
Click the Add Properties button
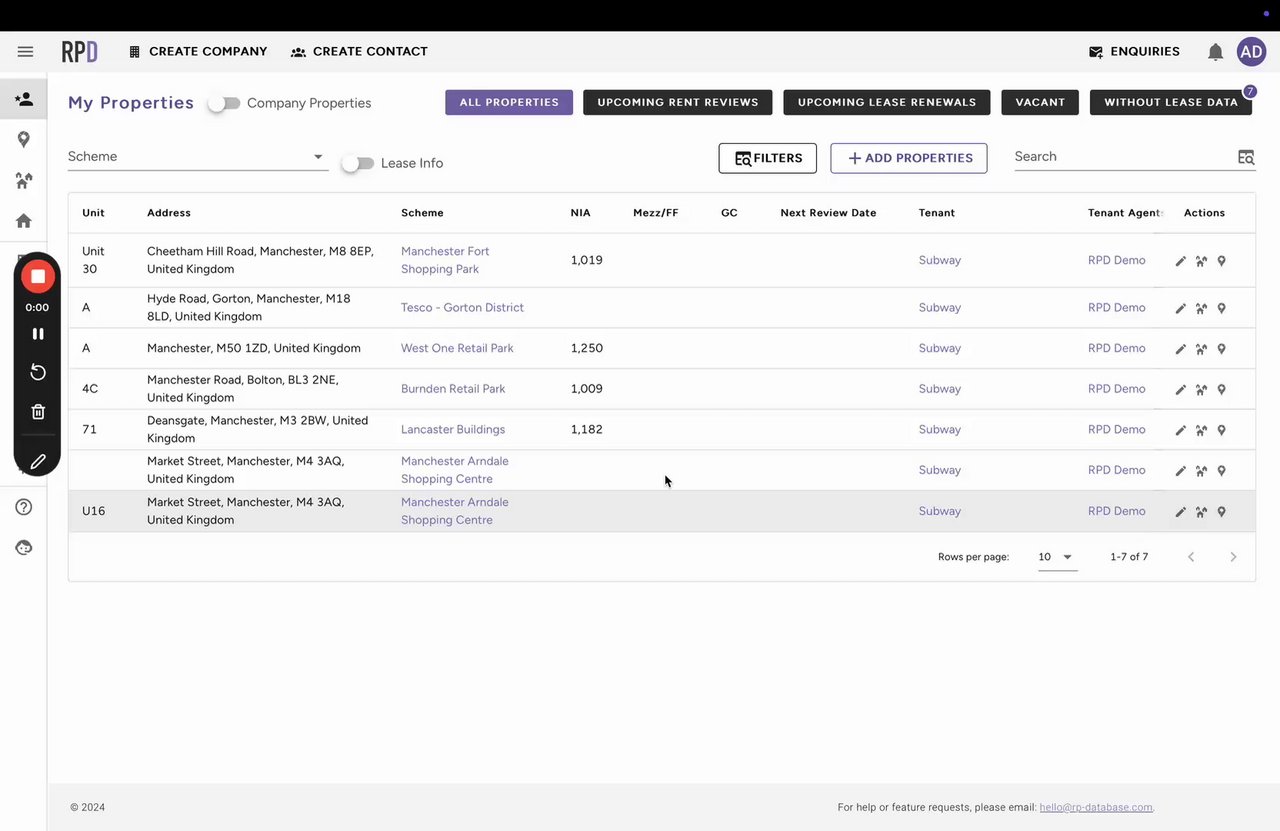908,158
